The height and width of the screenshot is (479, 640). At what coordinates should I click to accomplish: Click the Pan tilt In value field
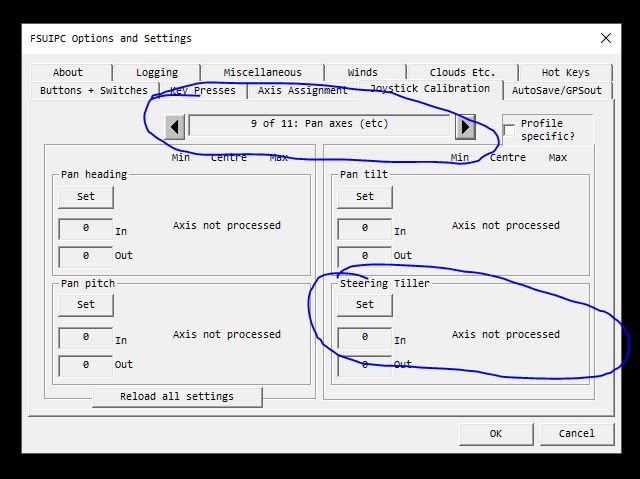click(x=364, y=228)
